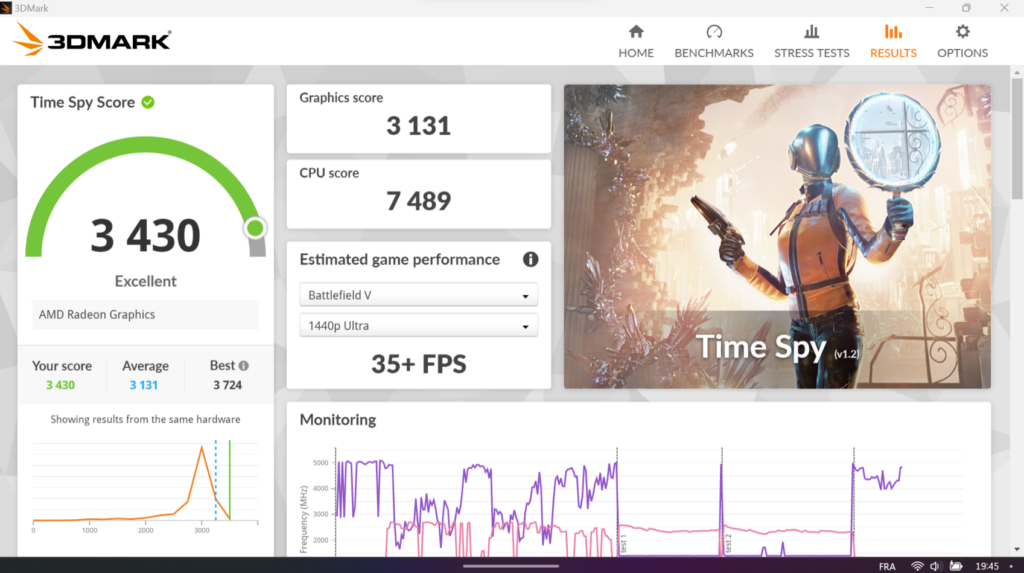Image resolution: width=1024 pixels, height=573 pixels.
Task: Click the FRA language indicator
Action: 887,566
